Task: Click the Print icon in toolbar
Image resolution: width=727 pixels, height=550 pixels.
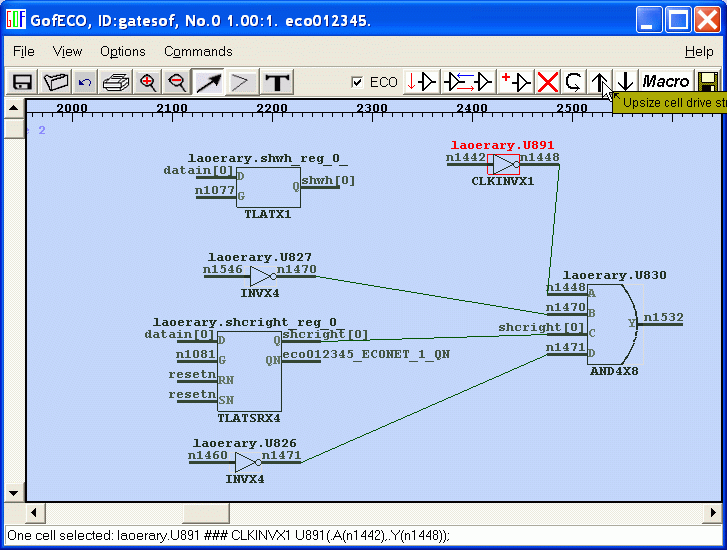Action: tap(116, 82)
